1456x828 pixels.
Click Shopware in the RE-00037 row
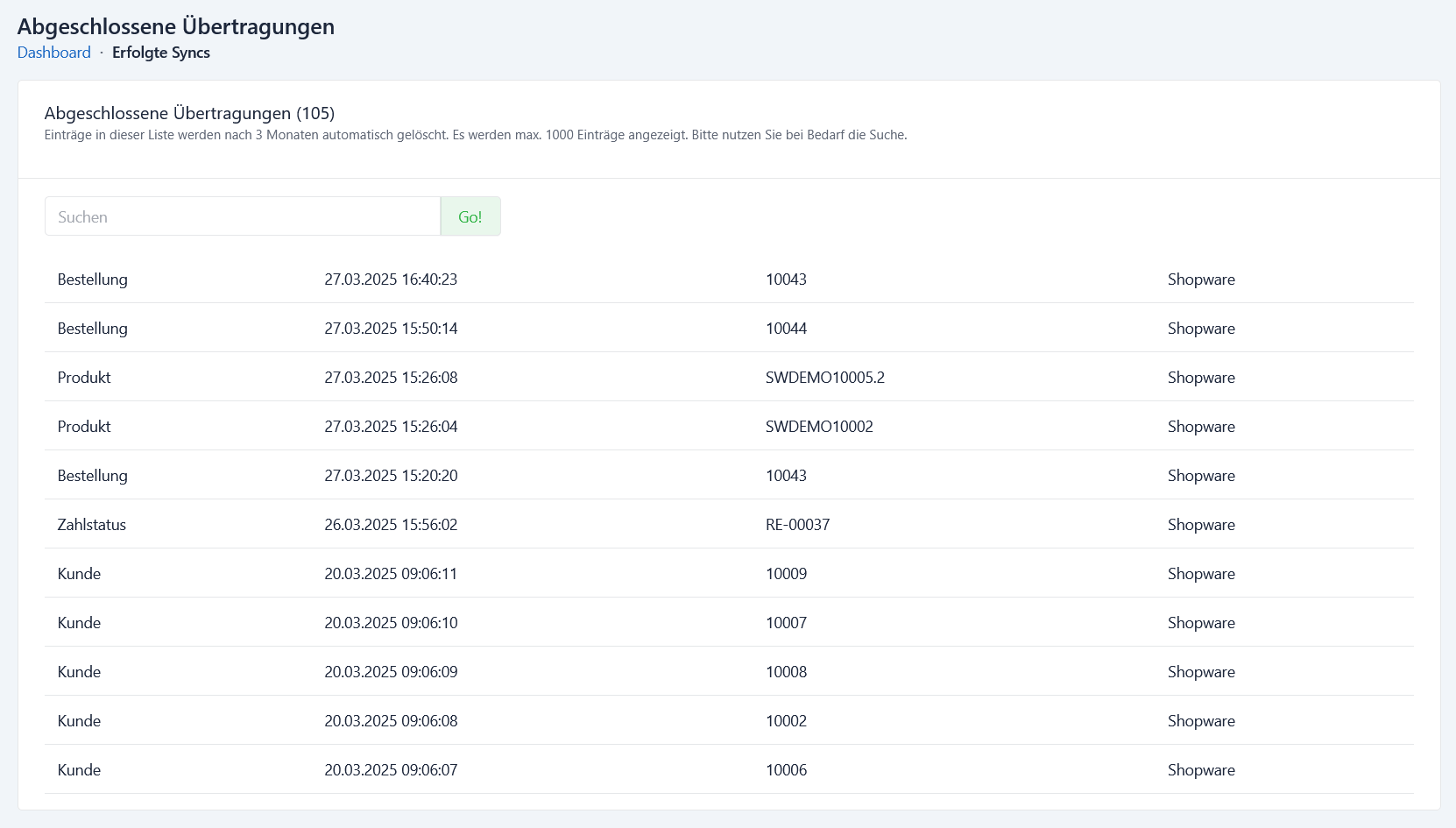[x=1201, y=525]
